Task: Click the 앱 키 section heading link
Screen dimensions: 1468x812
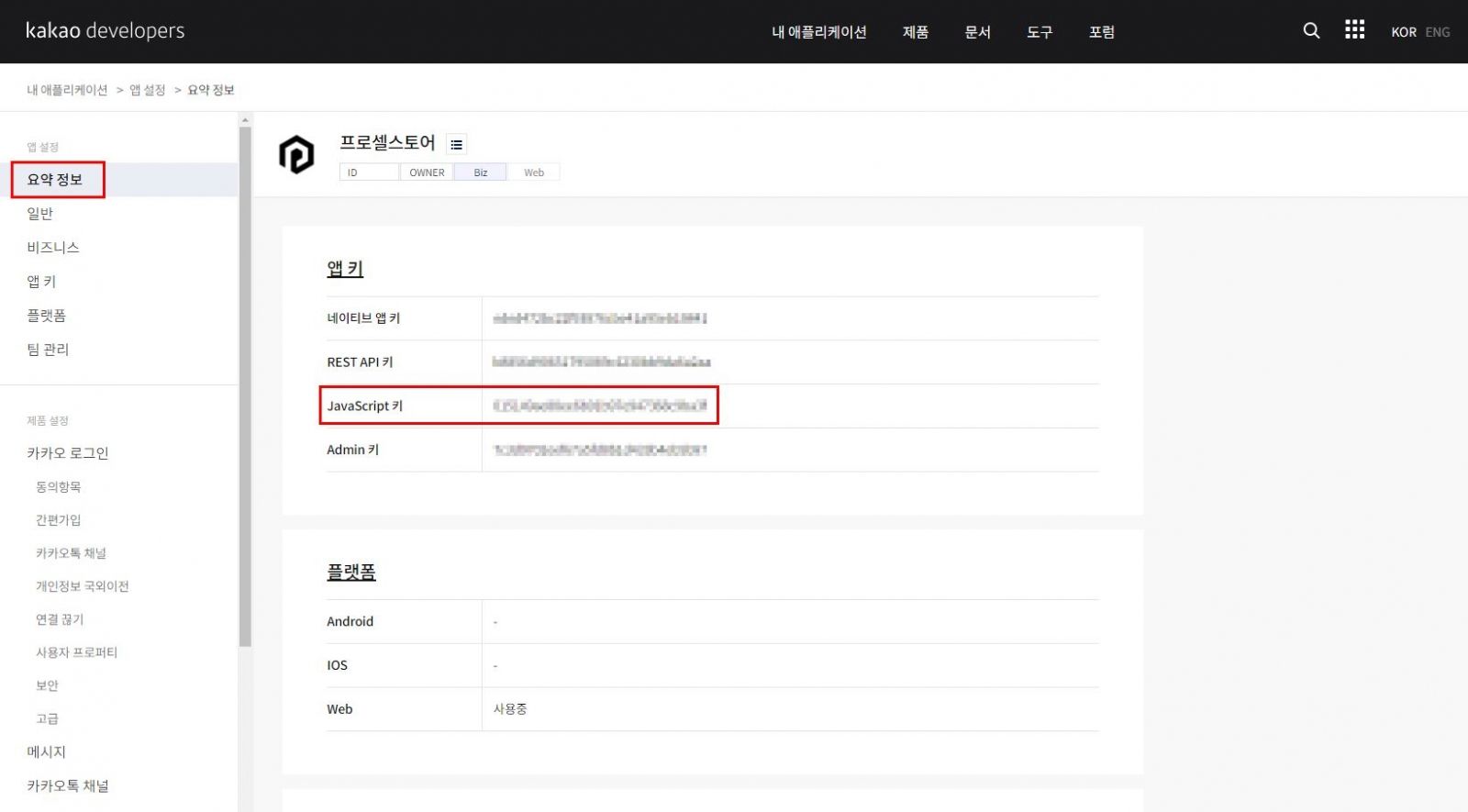Action: [x=345, y=269]
